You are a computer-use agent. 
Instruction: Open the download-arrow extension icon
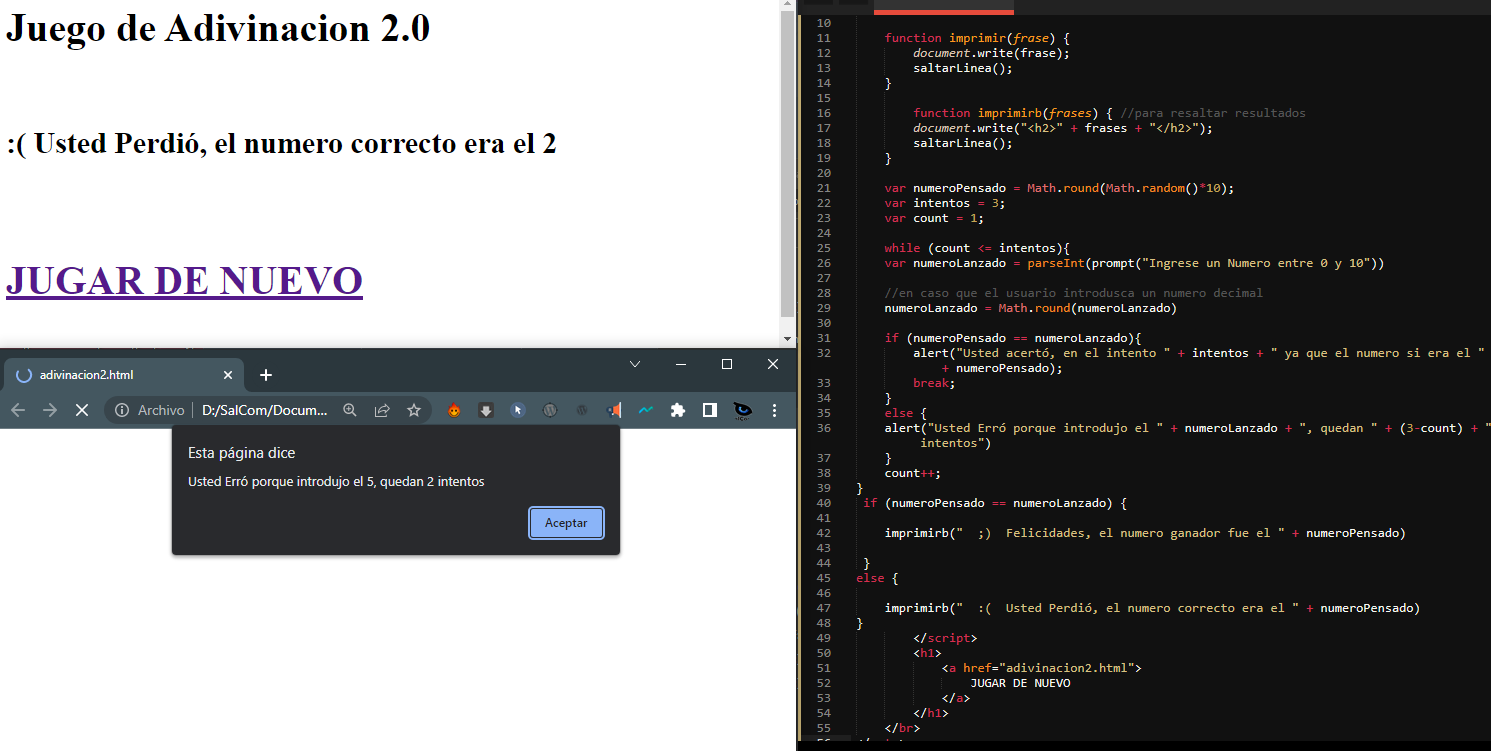(486, 410)
